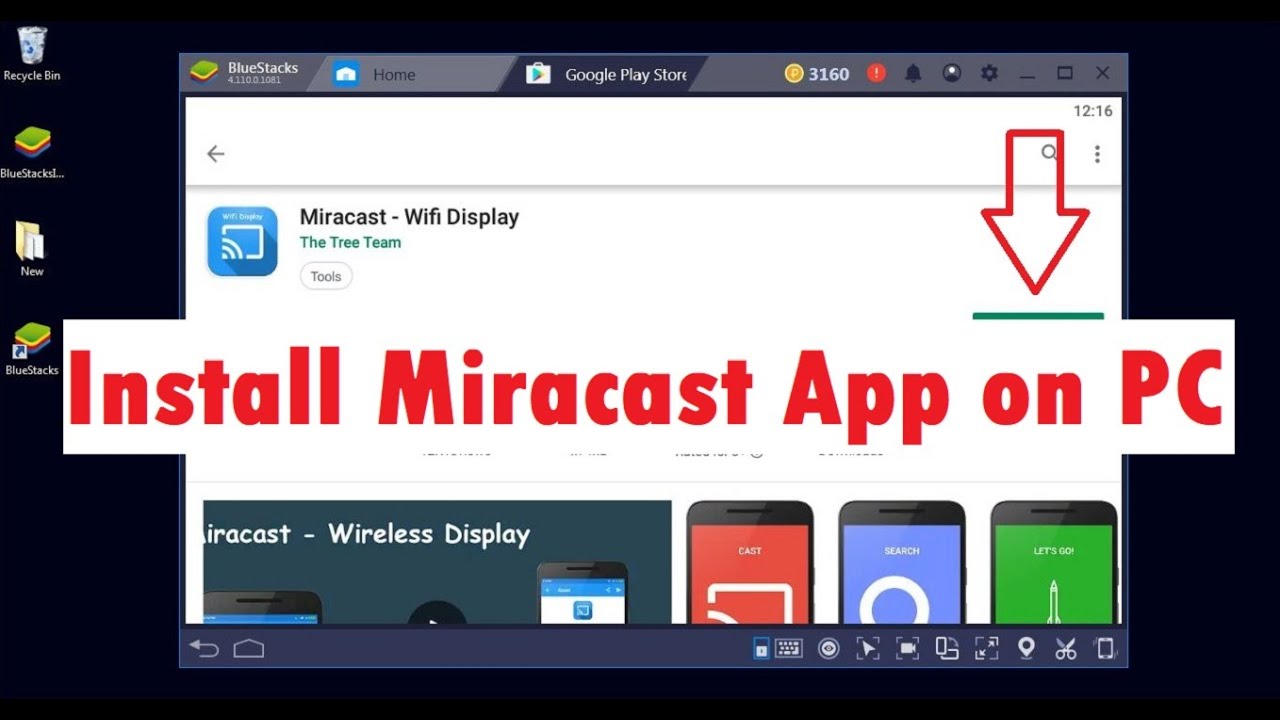Image resolution: width=1280 pixels, height=720 pixels.
Task: Select the Recycle Bin desktop icon
Action: point(32,53)
